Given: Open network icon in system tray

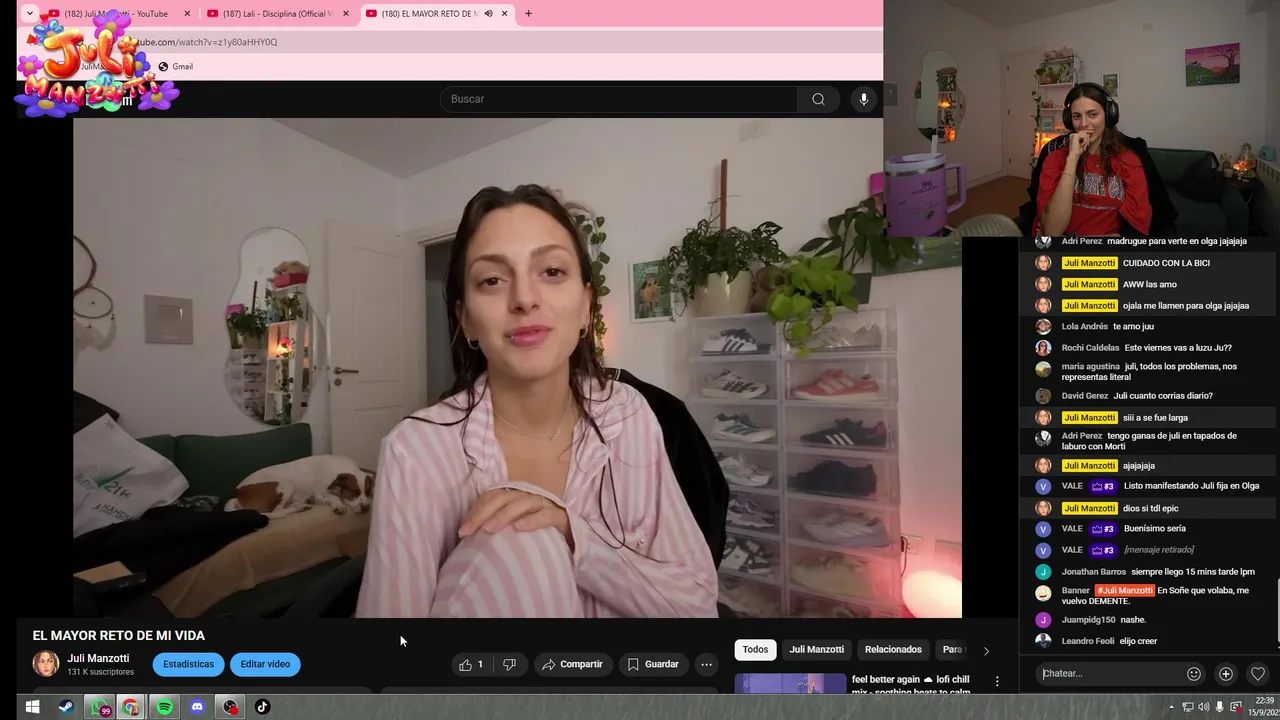Looking at the screenshot, I should click(1188, 707).
